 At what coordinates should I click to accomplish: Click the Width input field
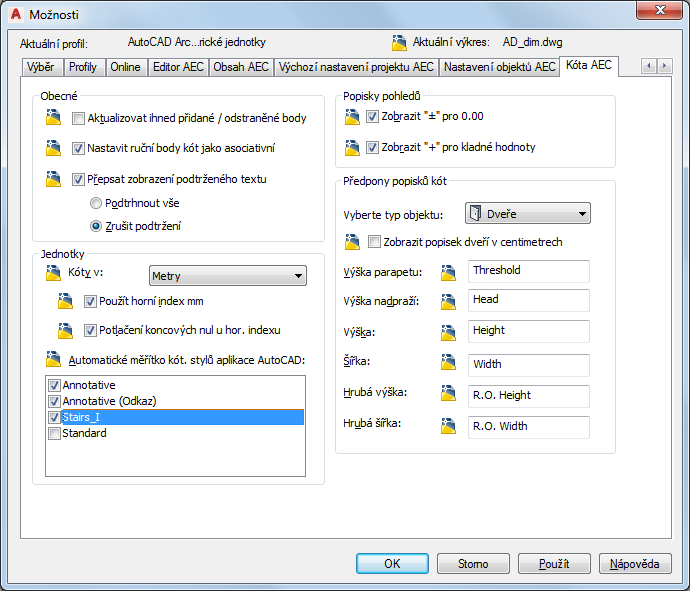point(529,365)
